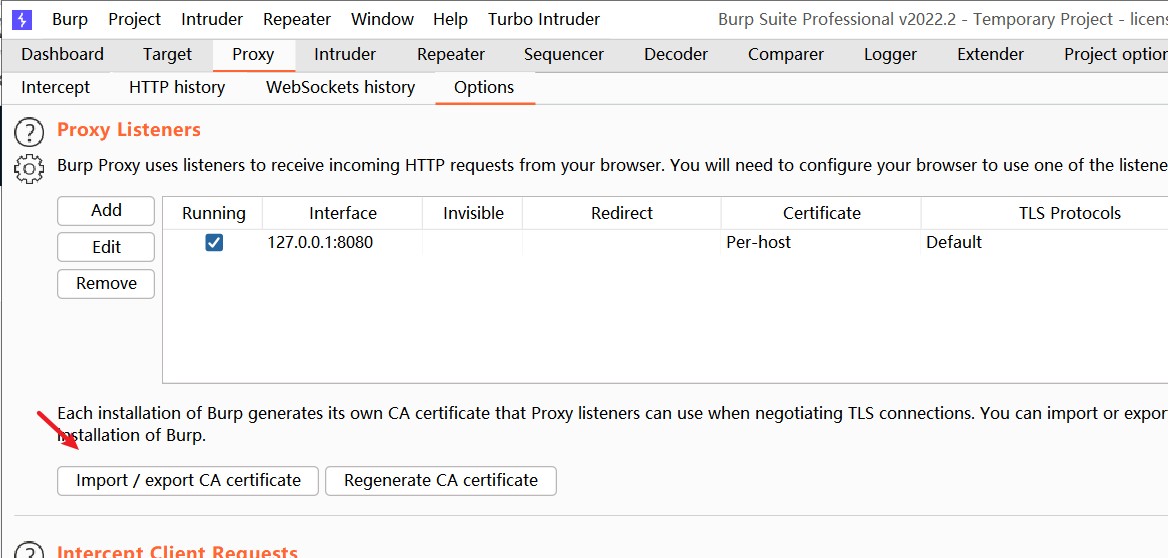The height and width of the screenshot is (558, 1168).
Task: Click the Default TLS protocols cell
Action: click(x=1045, y=242)
